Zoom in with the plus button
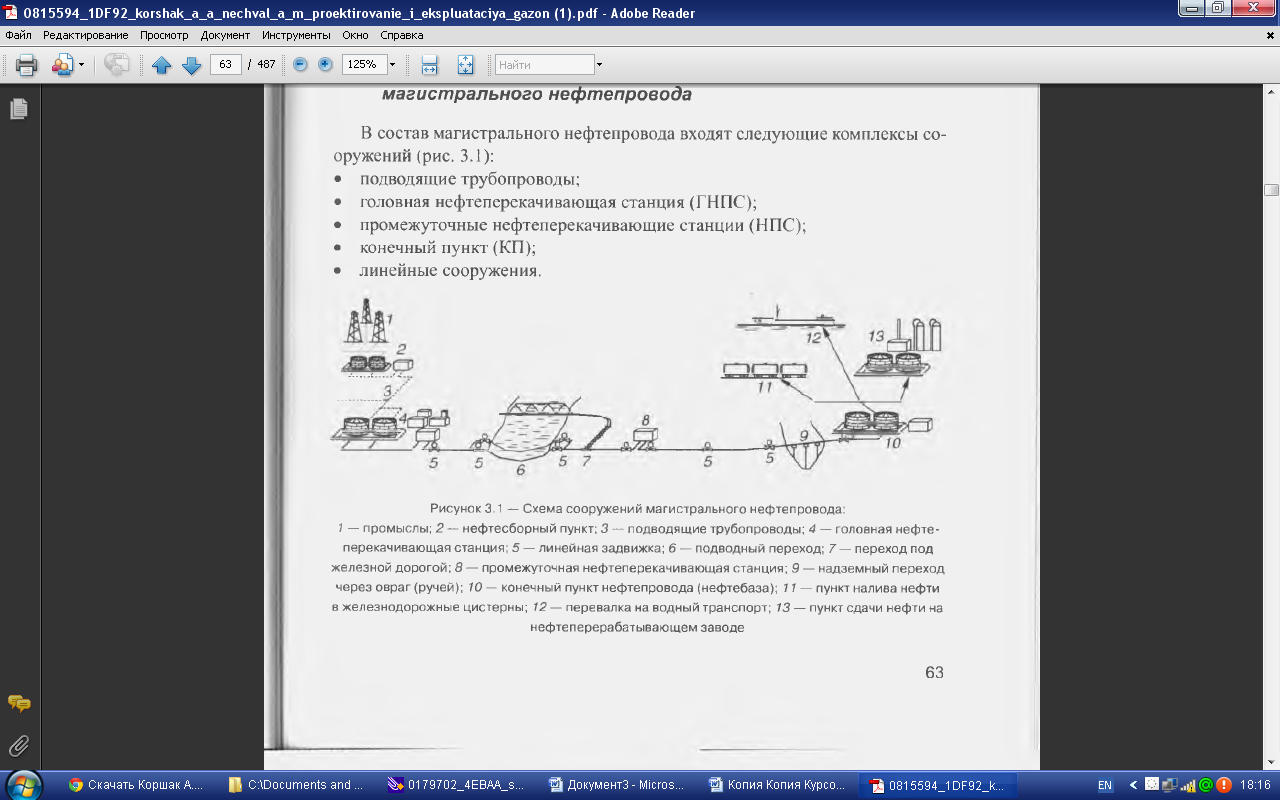This screenshot has width=1280, height=800. pyautogui.click(x=325, y=65)
